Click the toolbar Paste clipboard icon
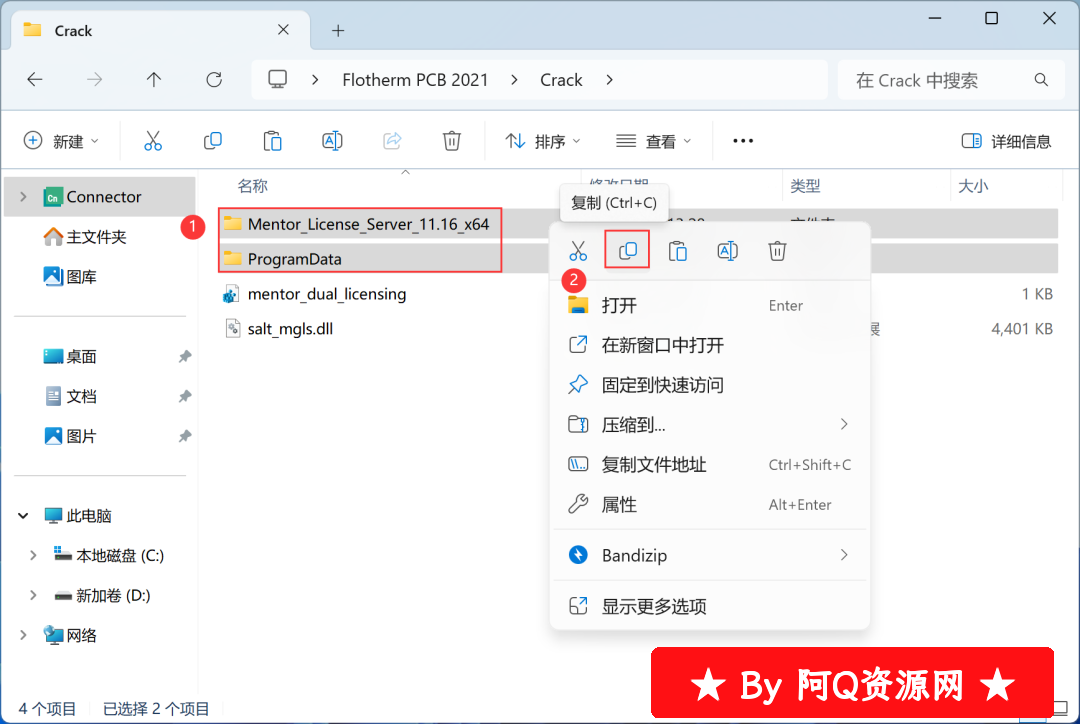The image size is (1080, 724). 273,141
